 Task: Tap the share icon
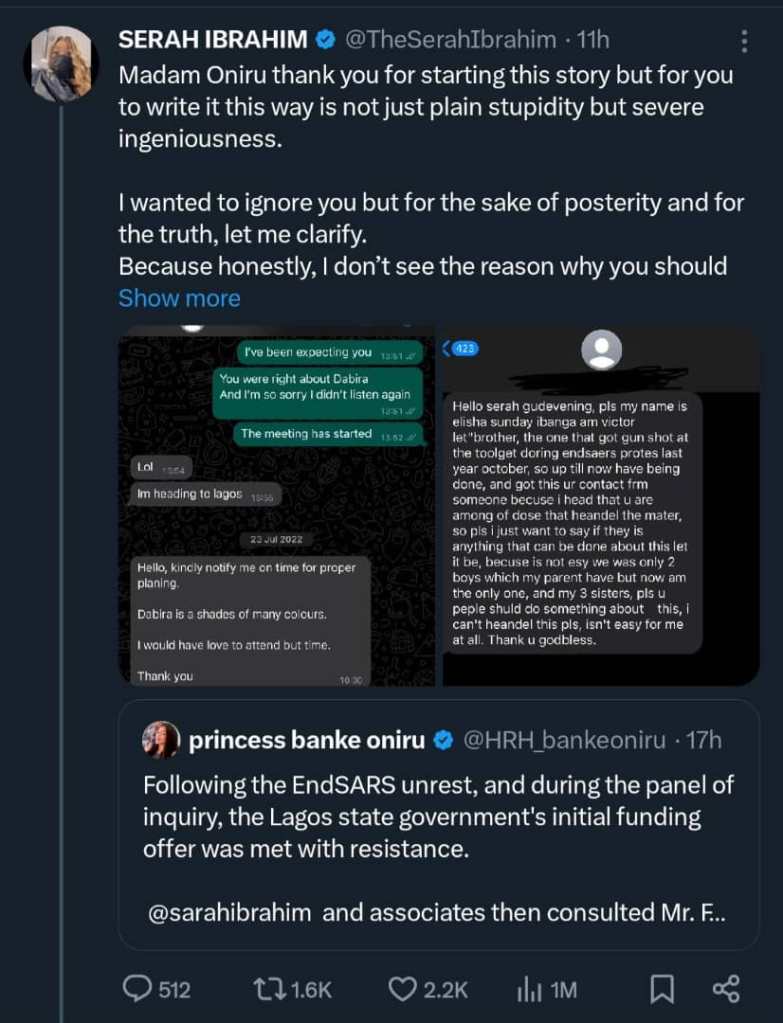tap(725, 989)
